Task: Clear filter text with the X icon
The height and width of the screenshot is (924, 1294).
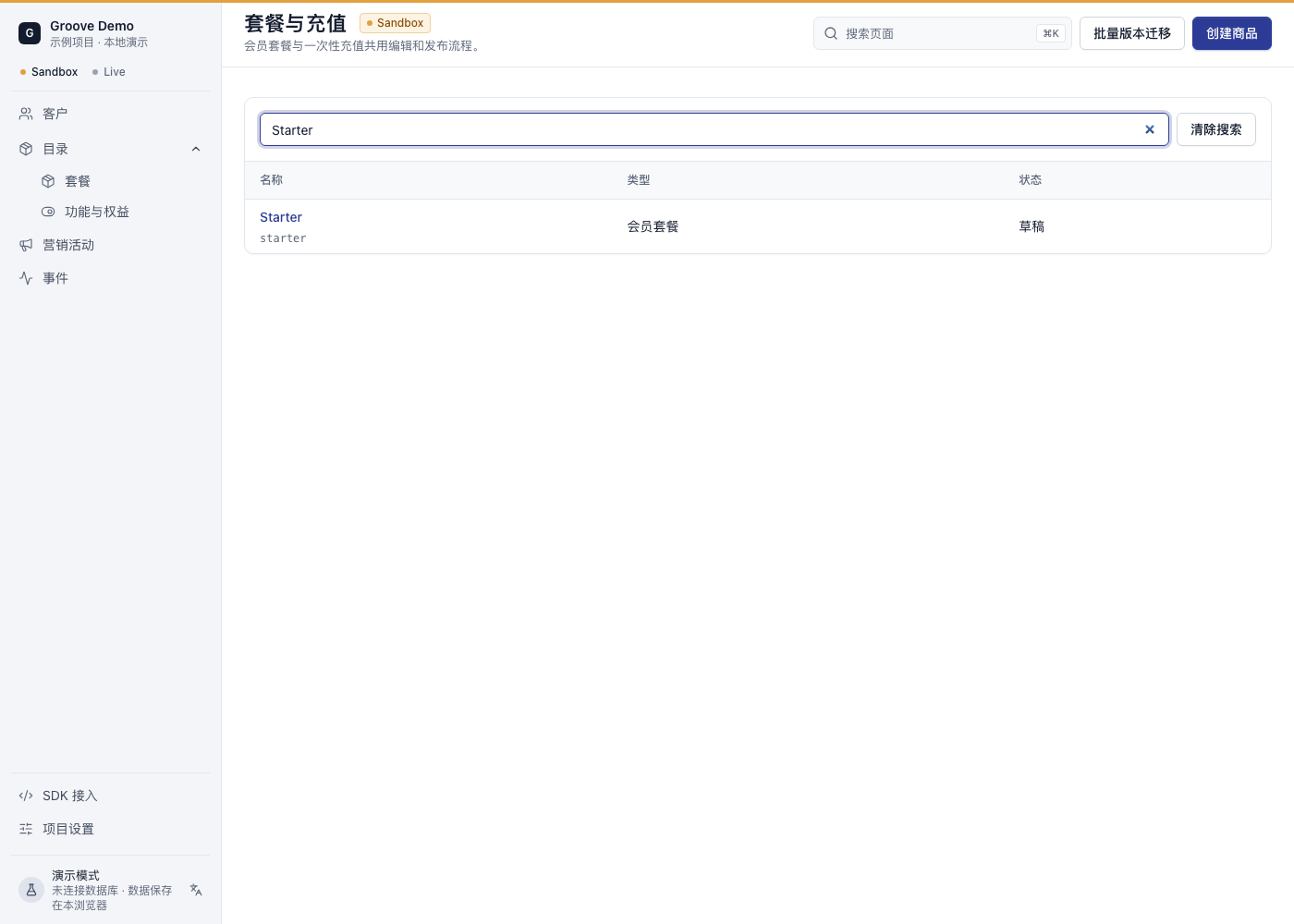Action: 1150,129
